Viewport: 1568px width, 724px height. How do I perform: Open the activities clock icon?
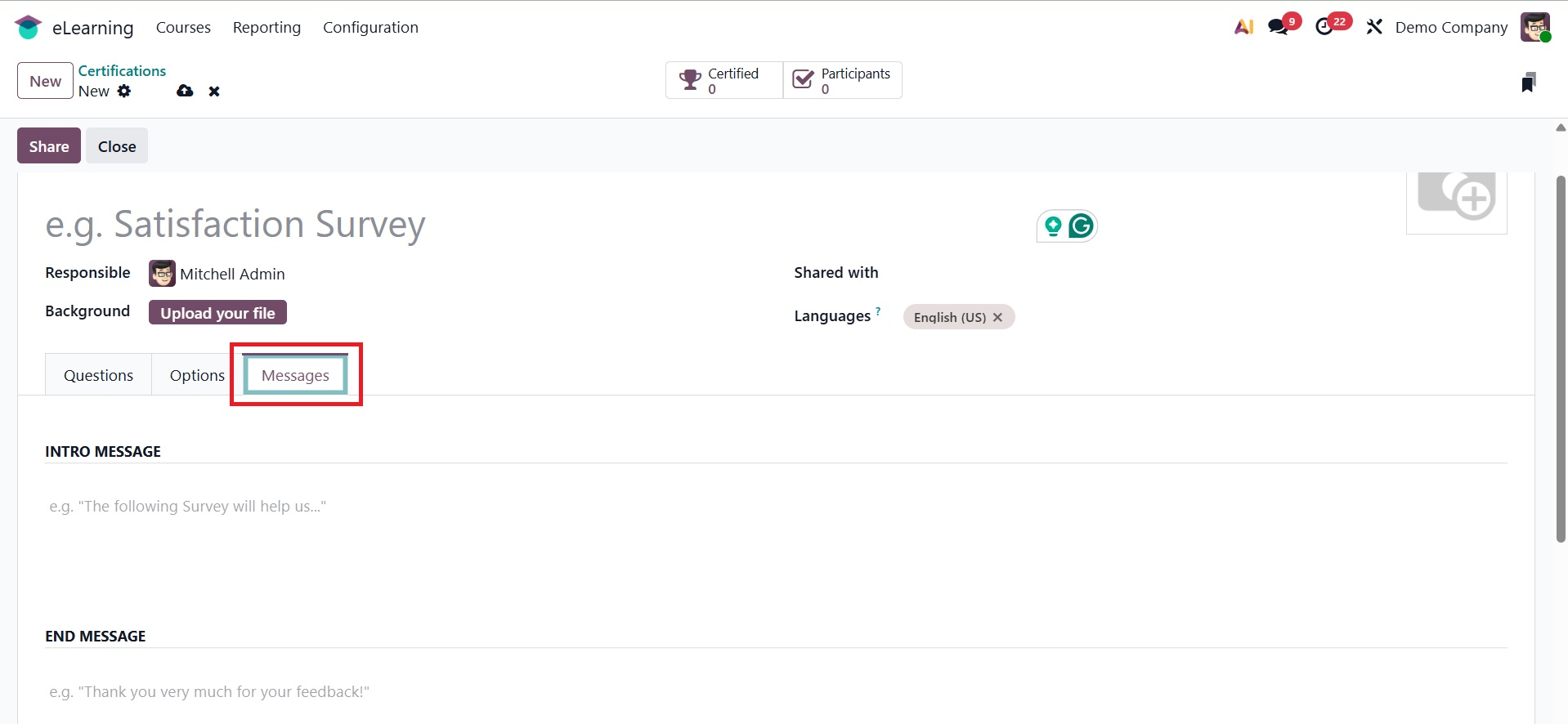[x=1324, y=27]
